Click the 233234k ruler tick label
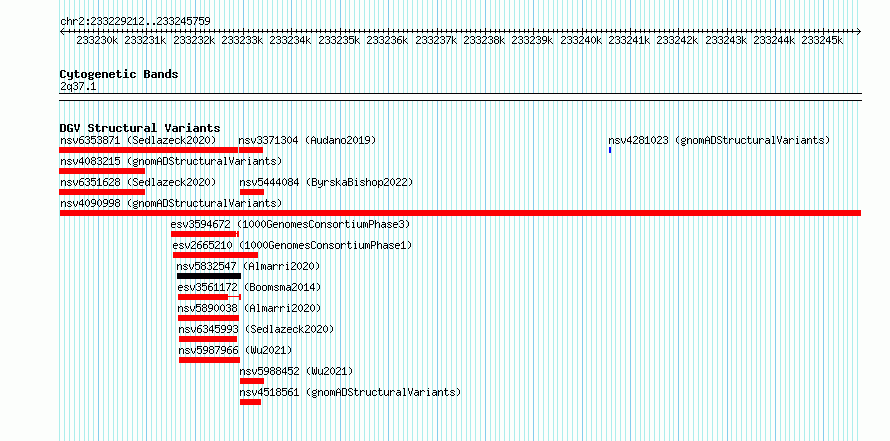Image resolution: width=890 pixels, height=441 pixels. click(291, 41)
